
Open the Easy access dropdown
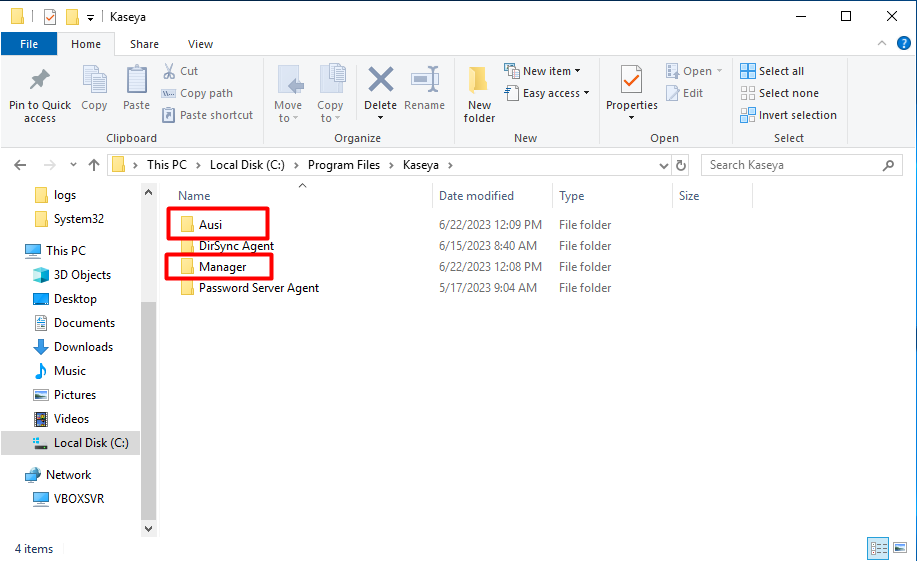pyautogui.click(x=547, y=93)
